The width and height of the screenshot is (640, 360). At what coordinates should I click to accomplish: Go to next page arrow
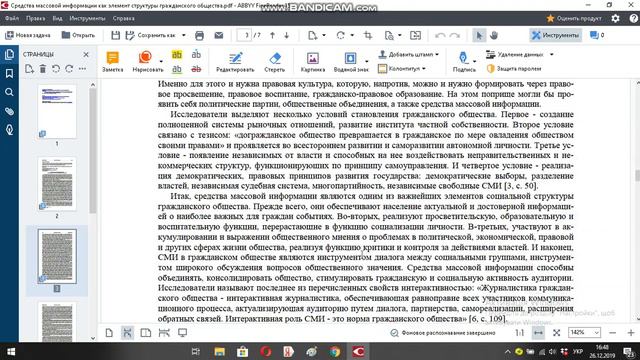287,36
